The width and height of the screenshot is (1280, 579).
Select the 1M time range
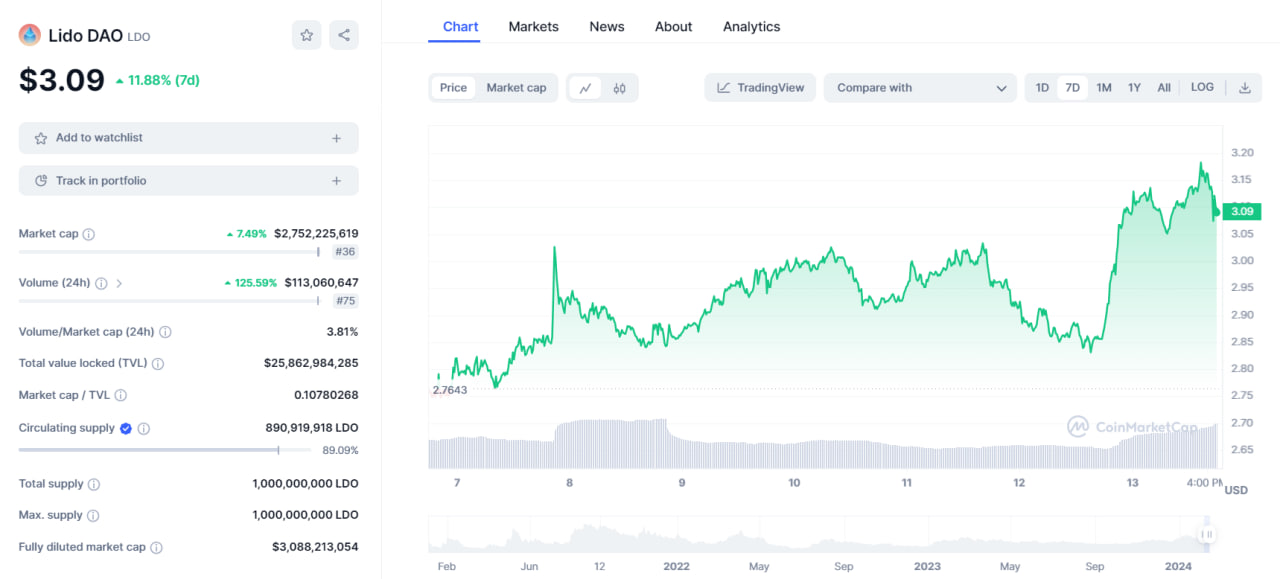point(1104,88)
